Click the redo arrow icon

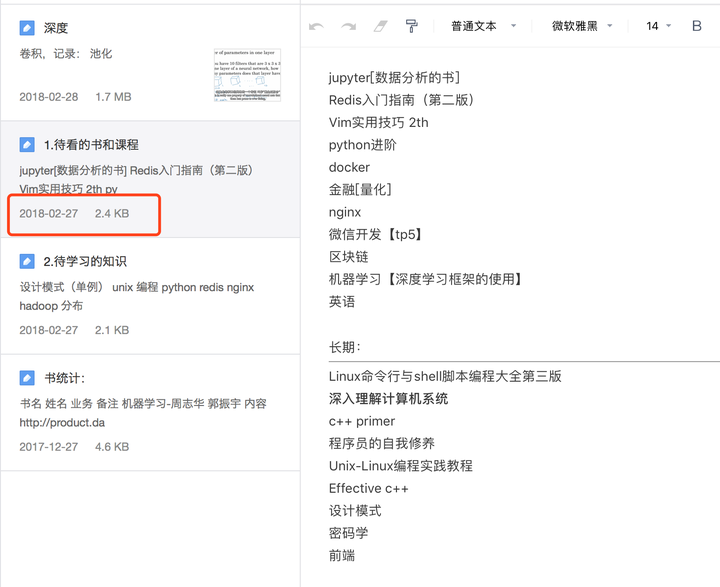coord(348,27)
